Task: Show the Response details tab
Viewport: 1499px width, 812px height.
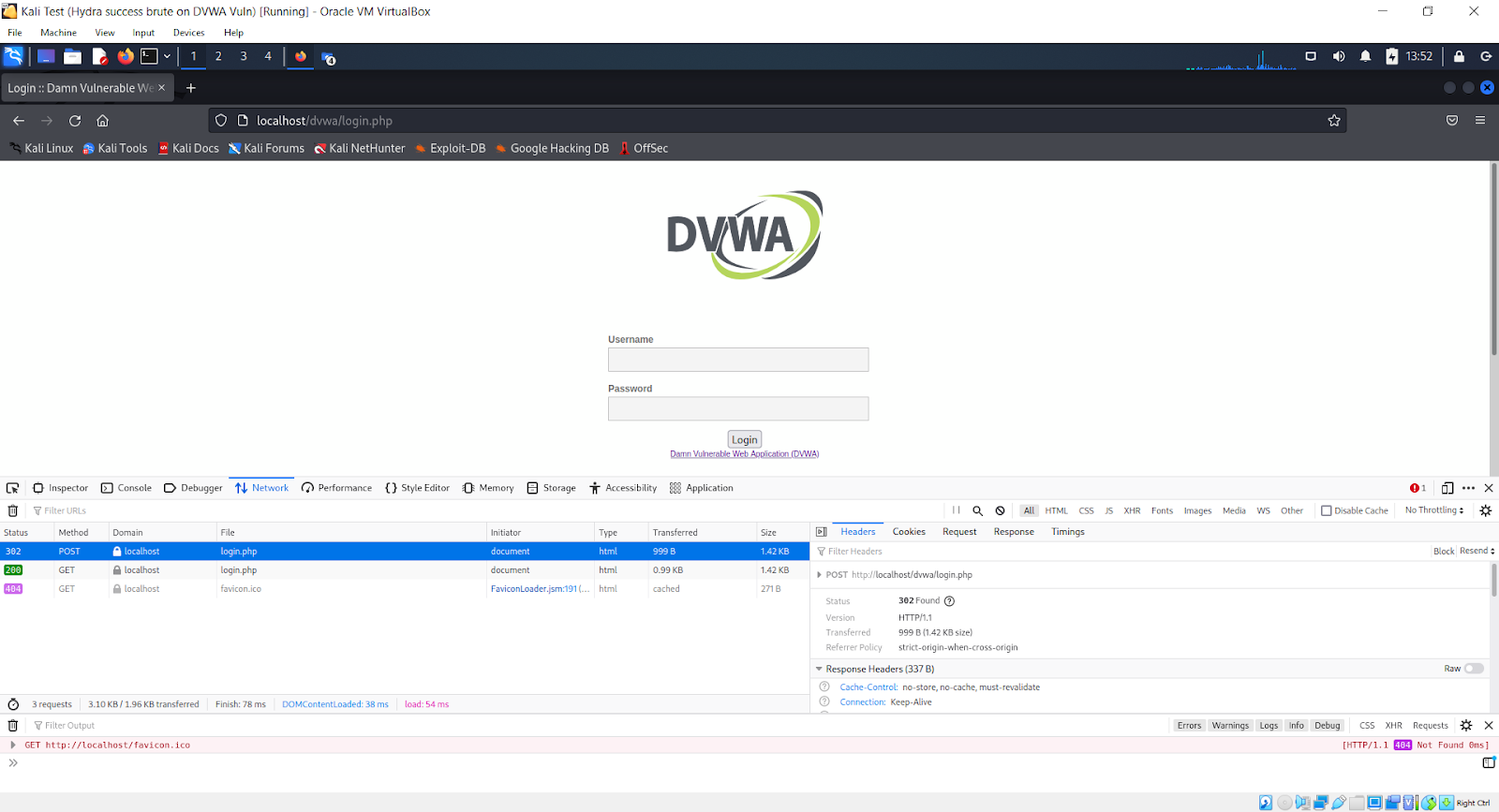Action: tap(1014, 532)
